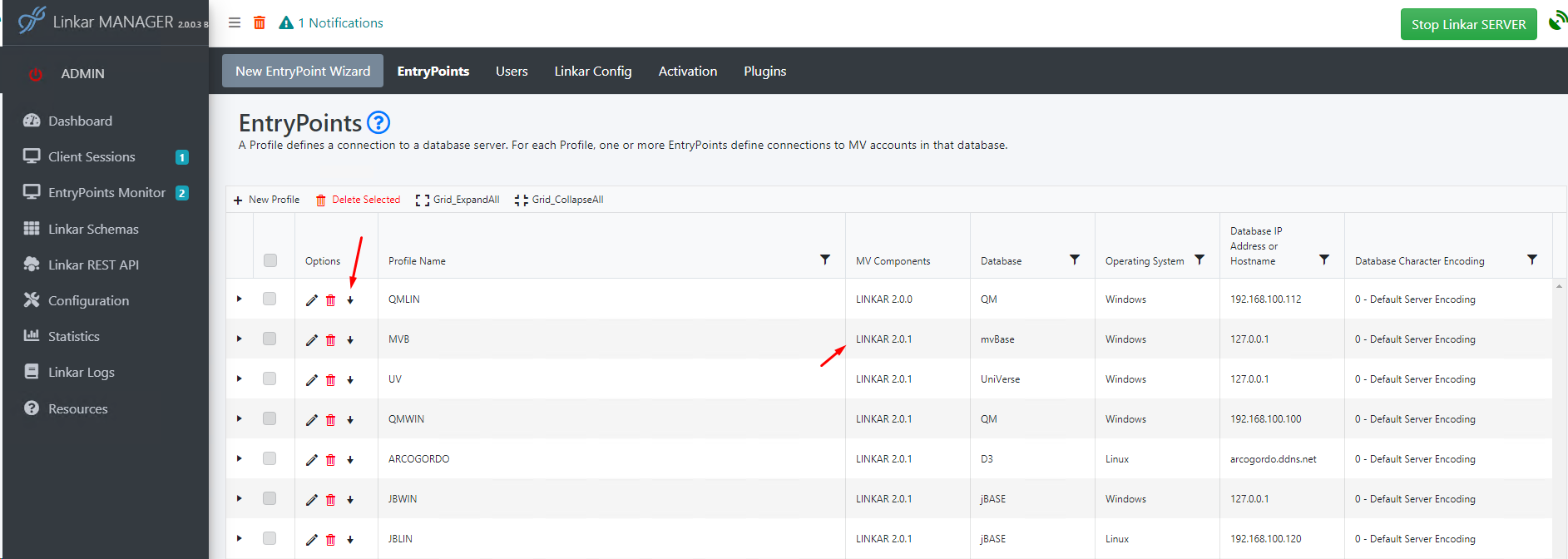This screenshot has width=1568, height=559.
Task: Filter the Database IP Address column
Action: 1324,260
